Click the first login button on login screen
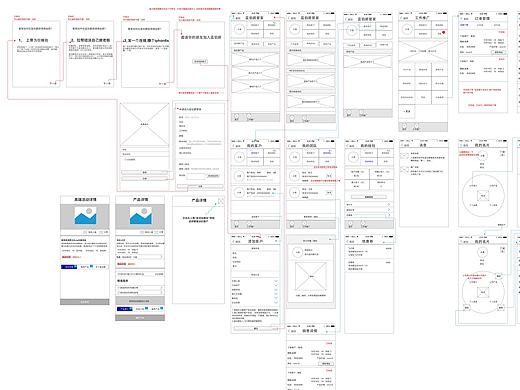 coord(144,172)
